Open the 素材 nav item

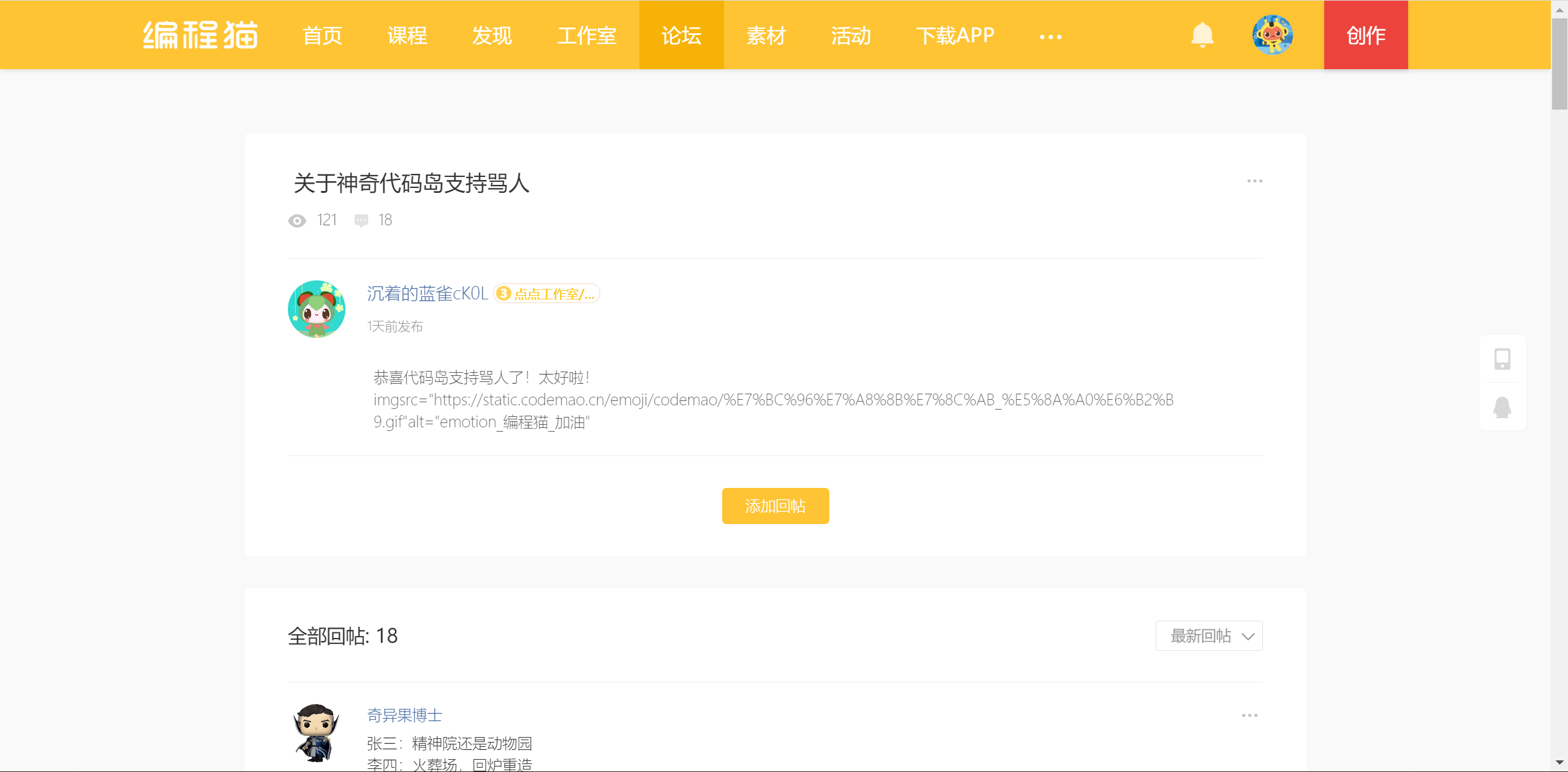pyautogui.click(x=766, y=36)
